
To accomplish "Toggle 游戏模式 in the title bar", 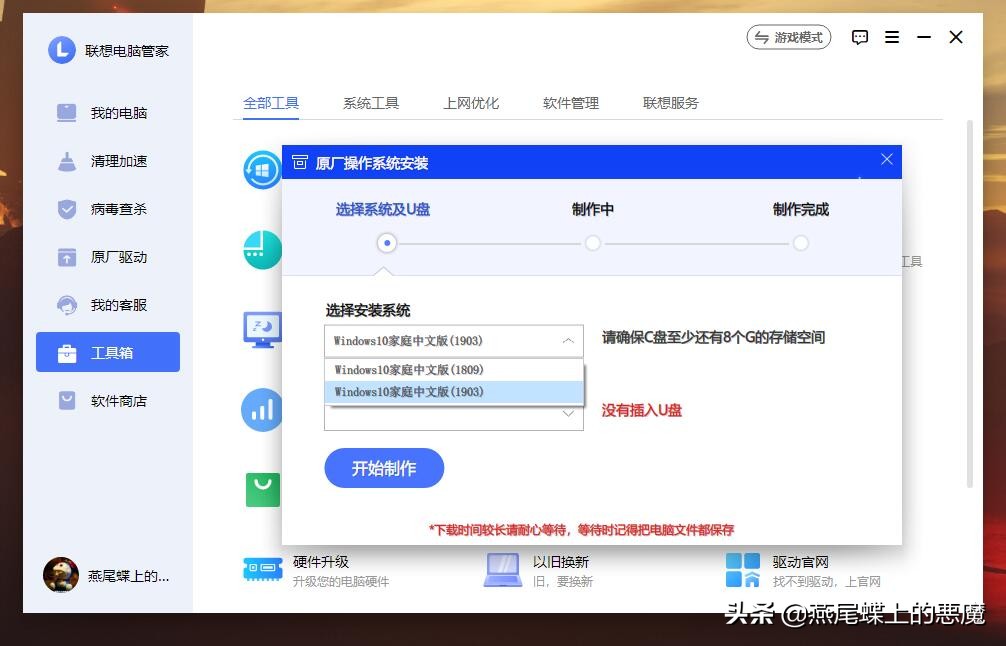I will 789,37.
